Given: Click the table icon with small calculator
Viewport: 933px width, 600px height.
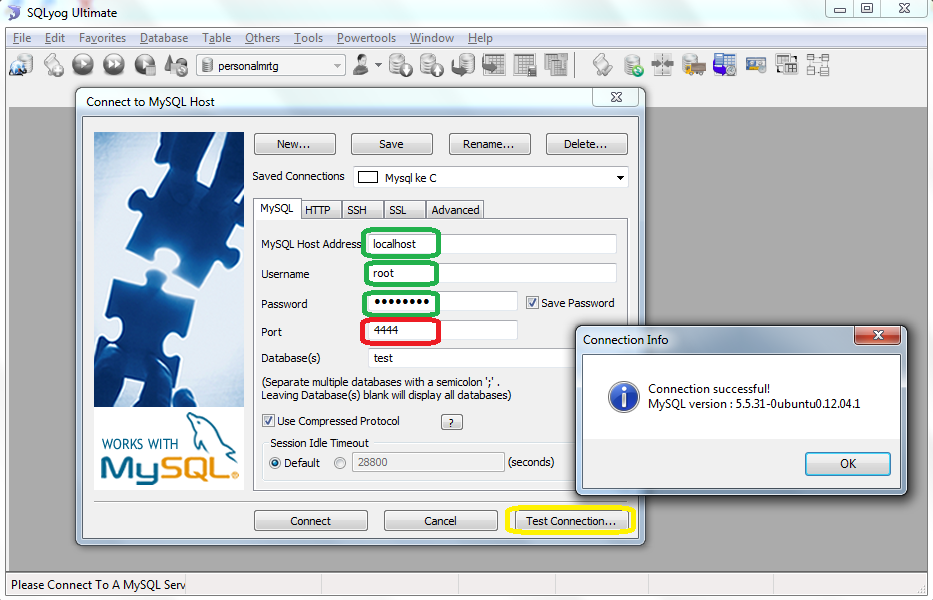Looking at the screenshot, I should (525, 65).
